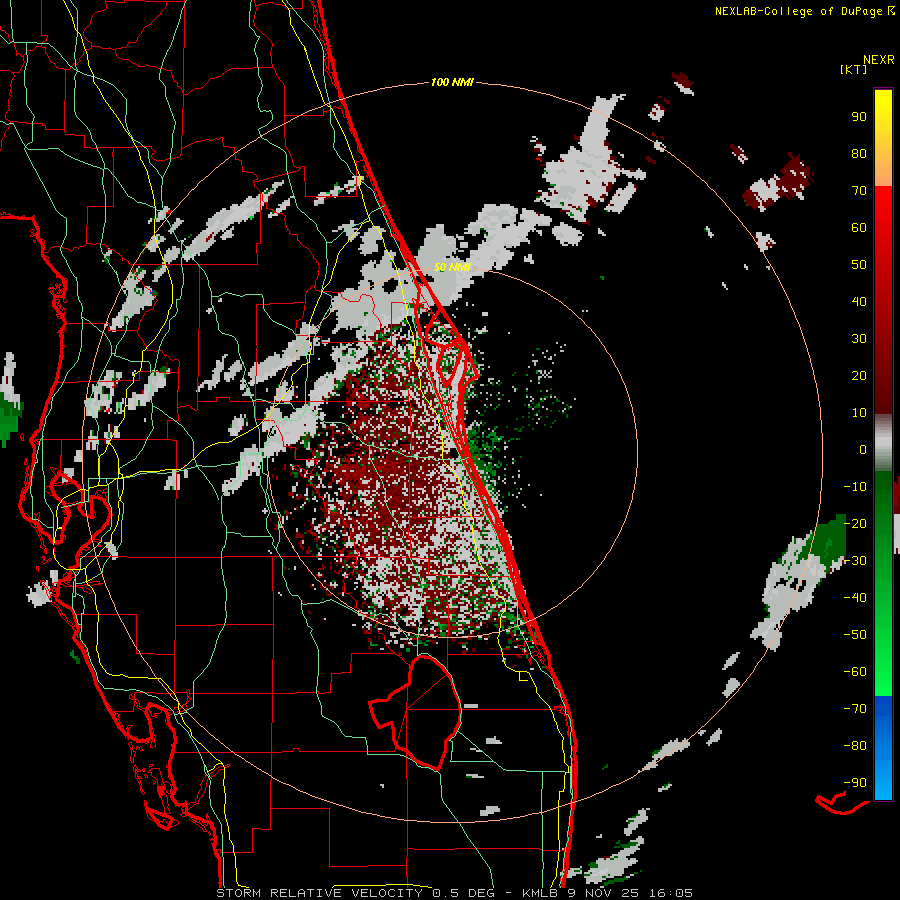Click the 50 NMI range ring label
The height and width of the screenshot is (900, 900).
pyautogui.click(x=452, y=267)
